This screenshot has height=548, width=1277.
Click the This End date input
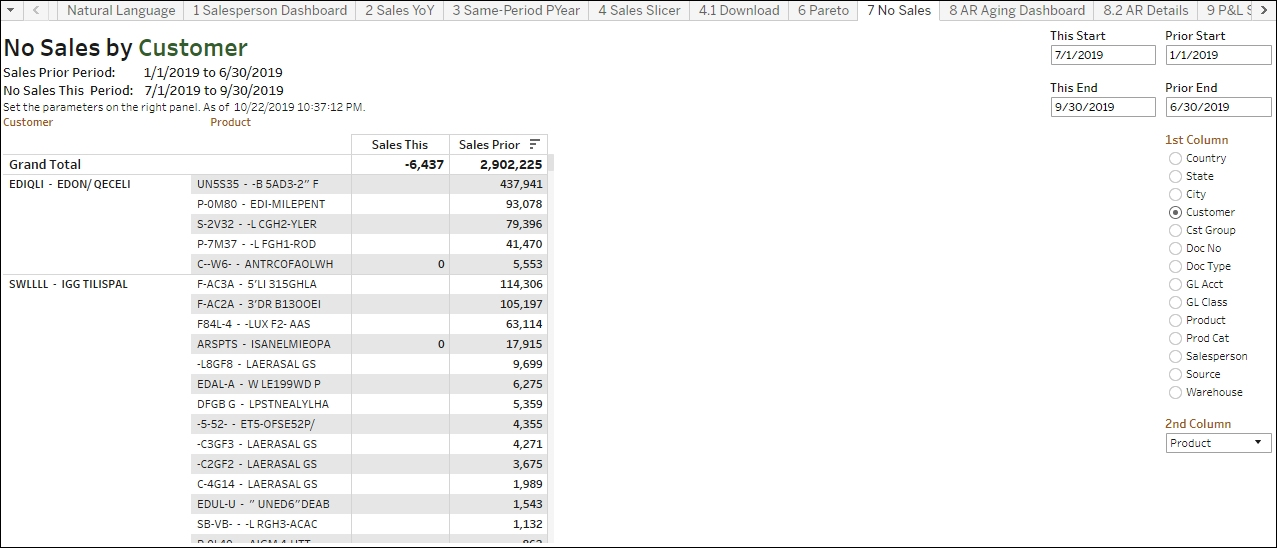(1102, 107)
